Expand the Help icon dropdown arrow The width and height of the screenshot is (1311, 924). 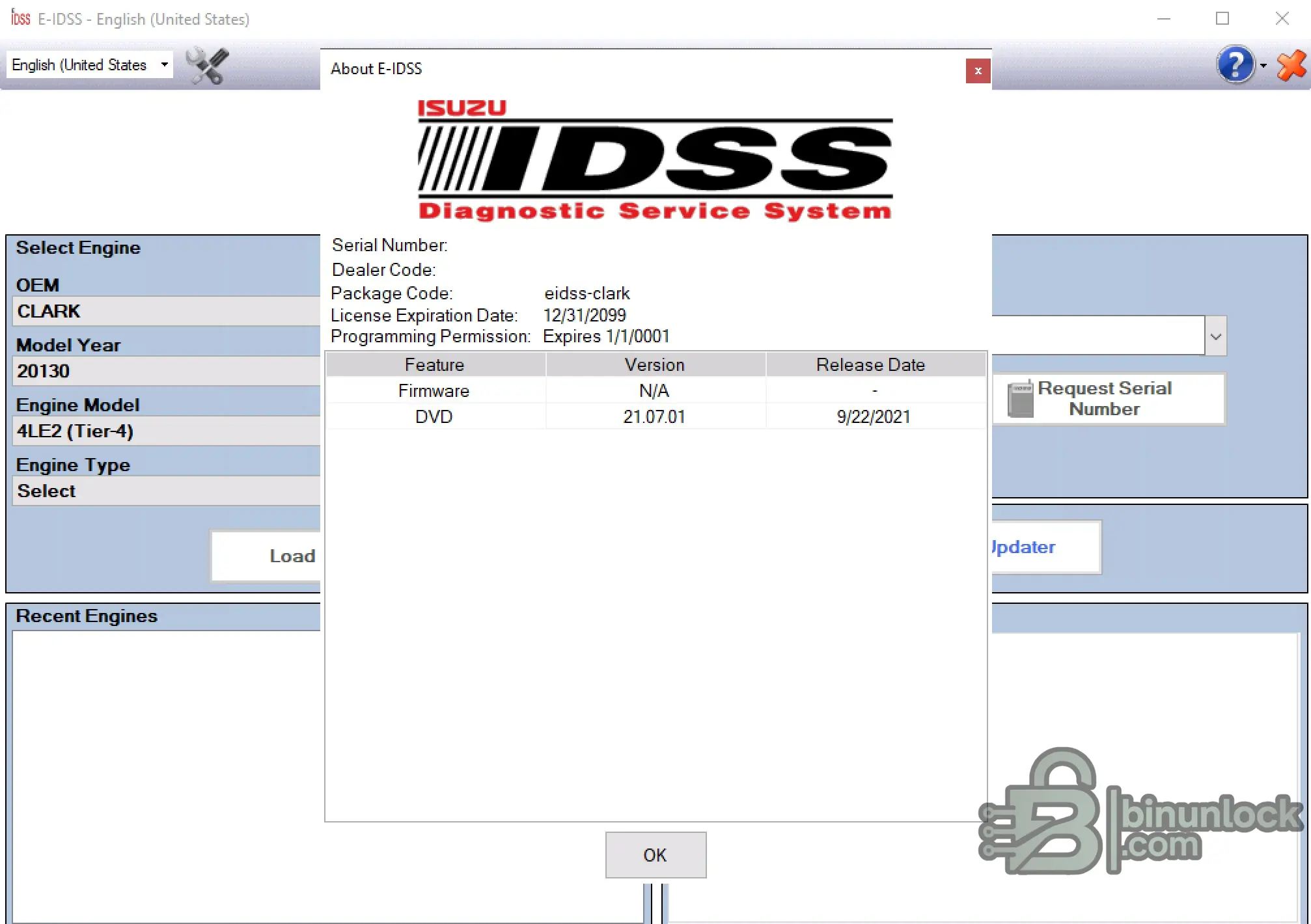(1263, 66)
